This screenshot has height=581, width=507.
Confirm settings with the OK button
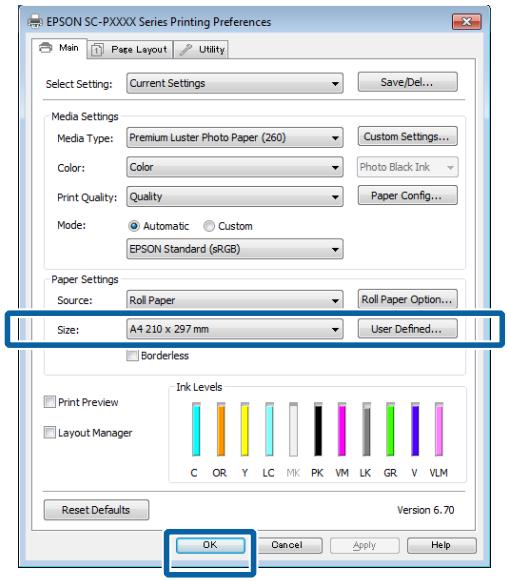211,545
